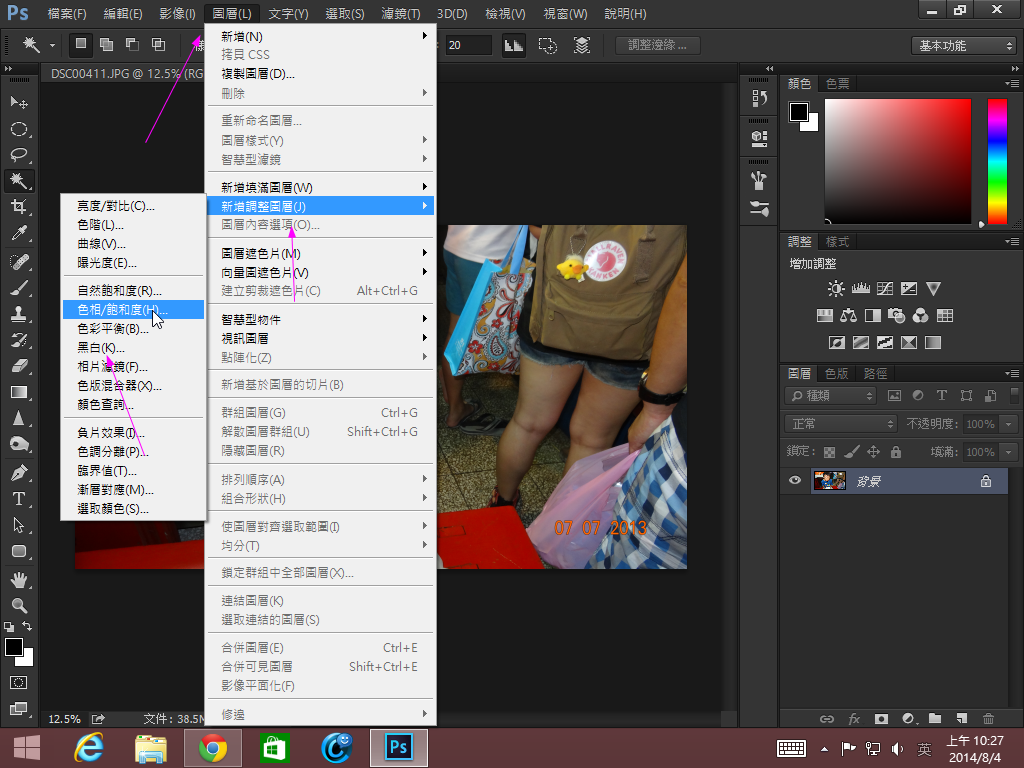Select the Move tool
Viewport: 1024px width, 768px height.
click(x=19, y=103)
